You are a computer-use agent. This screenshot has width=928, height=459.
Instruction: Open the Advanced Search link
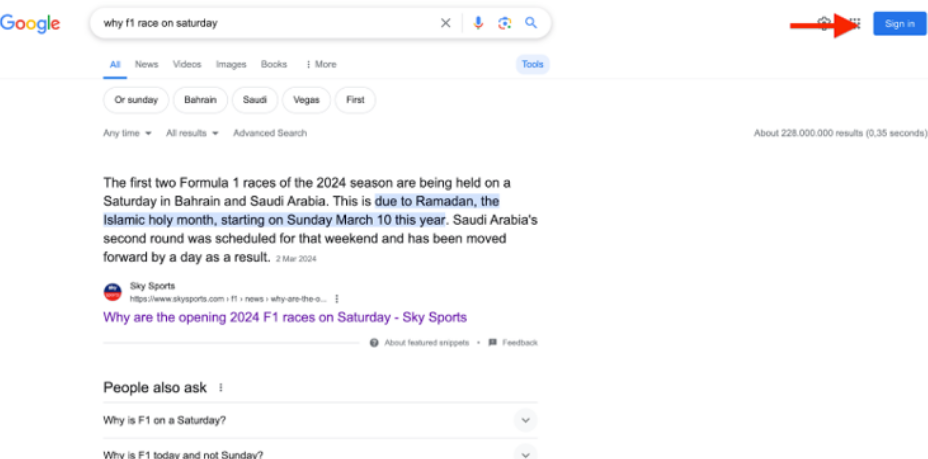pos(270,133)
